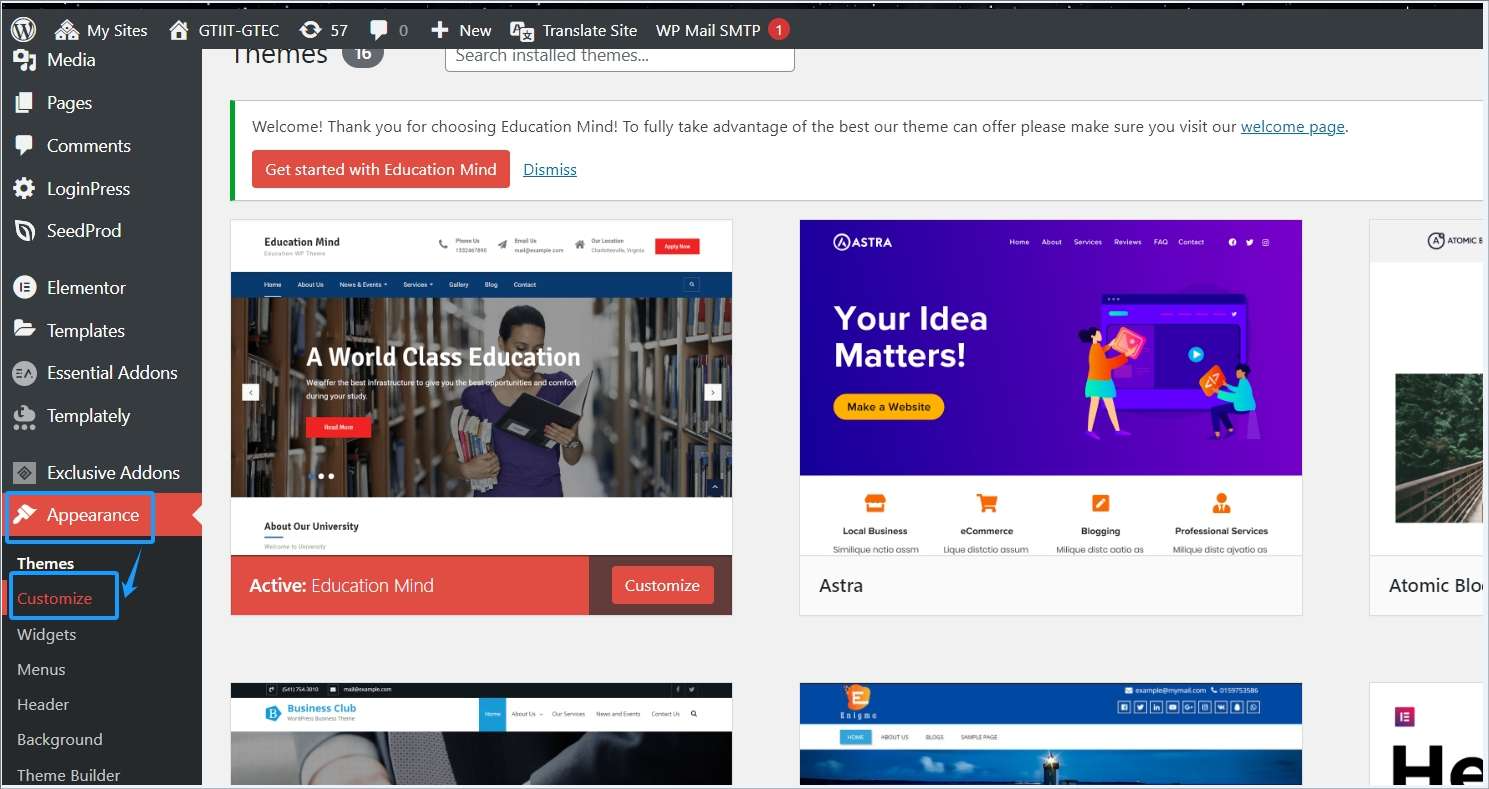Click Get started with Education Mind button
The width and height of the screenshot is (1489, 789).
coord(381,169)
